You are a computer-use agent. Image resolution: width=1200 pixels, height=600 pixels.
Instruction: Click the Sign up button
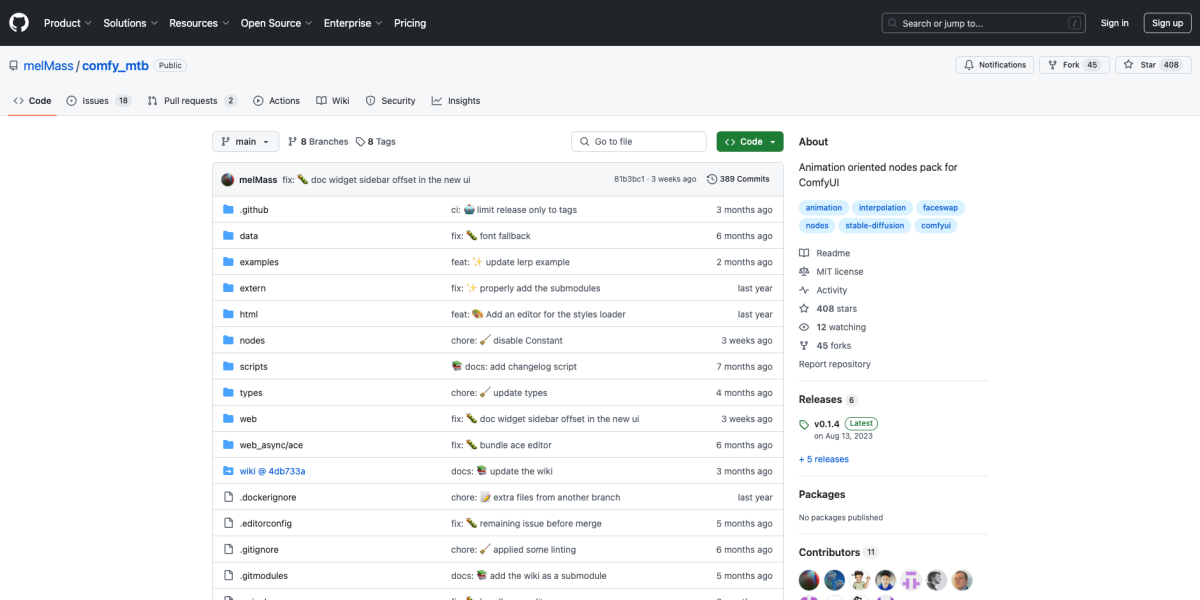[1167, 23]
